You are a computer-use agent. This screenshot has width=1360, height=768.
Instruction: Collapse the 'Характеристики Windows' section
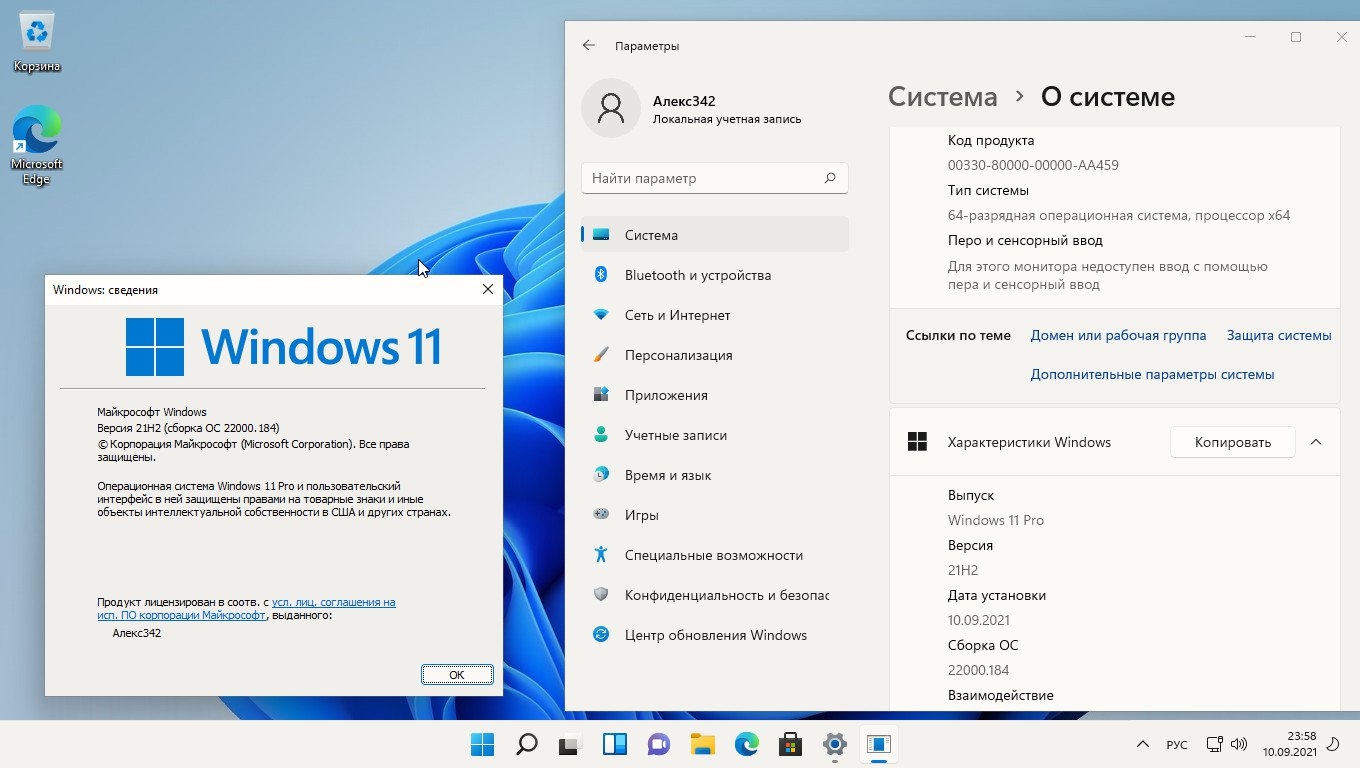[1316, 442]
